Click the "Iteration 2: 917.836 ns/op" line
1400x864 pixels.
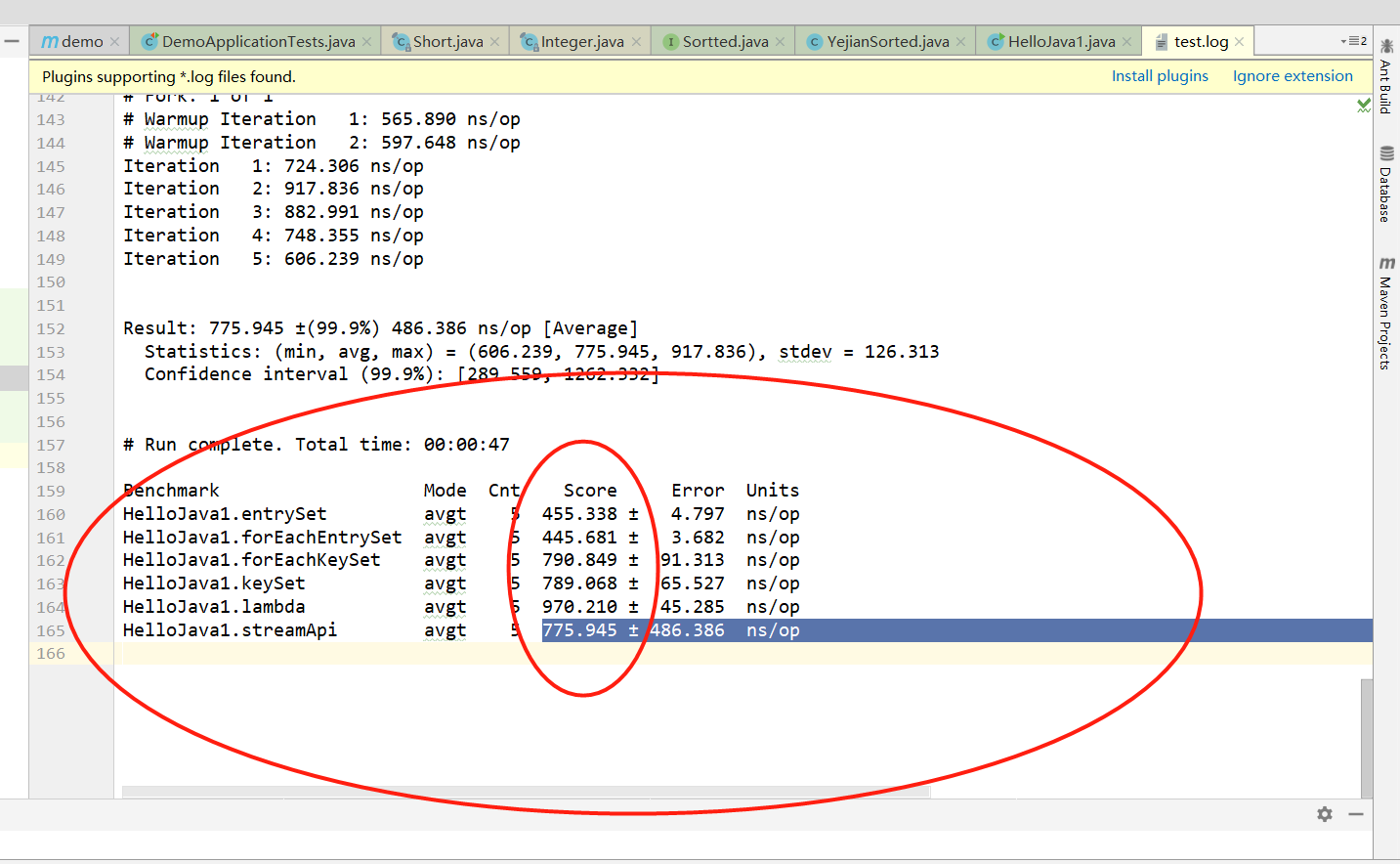pyautogui.click(x=274, y=189)
